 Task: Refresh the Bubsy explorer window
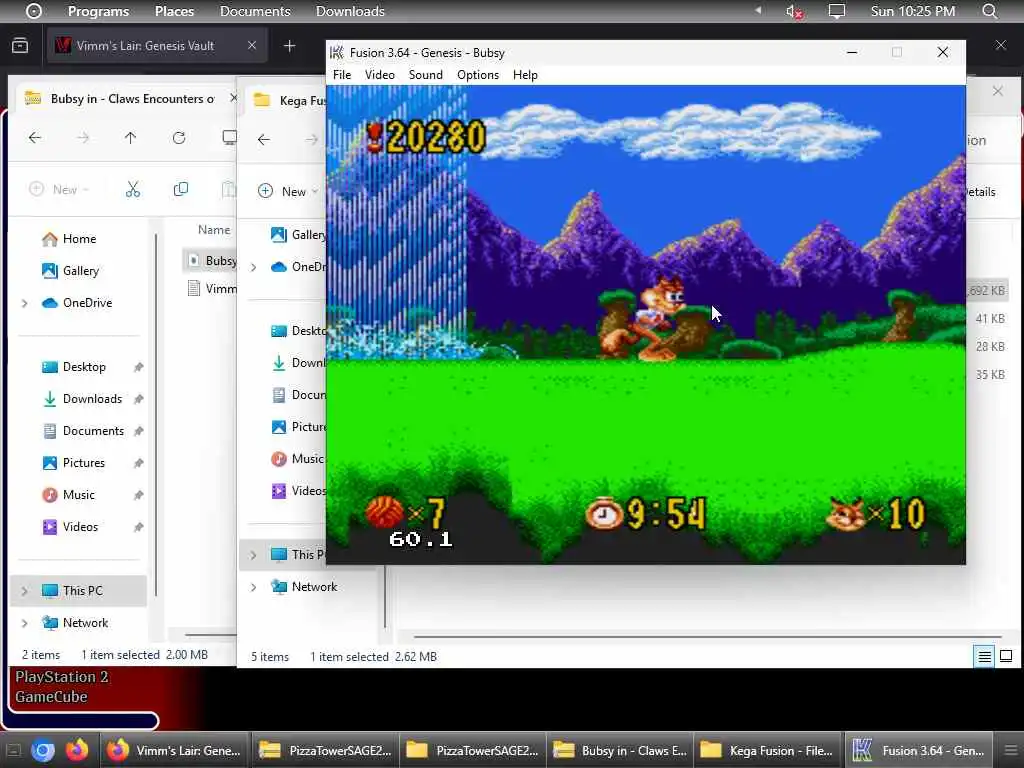(x=179, y=138)
